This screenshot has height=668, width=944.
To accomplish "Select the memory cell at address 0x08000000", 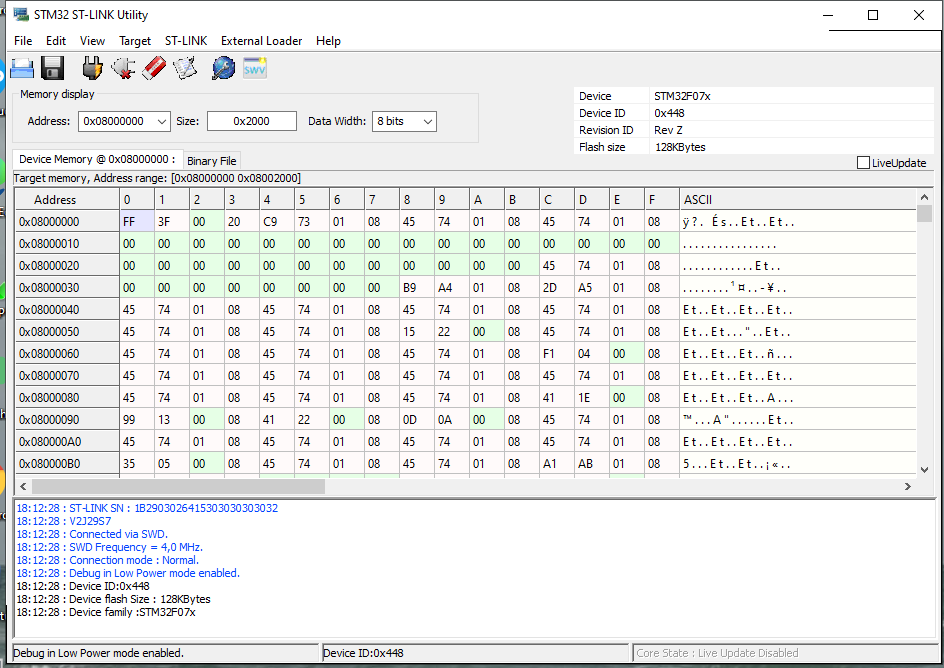I will 136,221.
